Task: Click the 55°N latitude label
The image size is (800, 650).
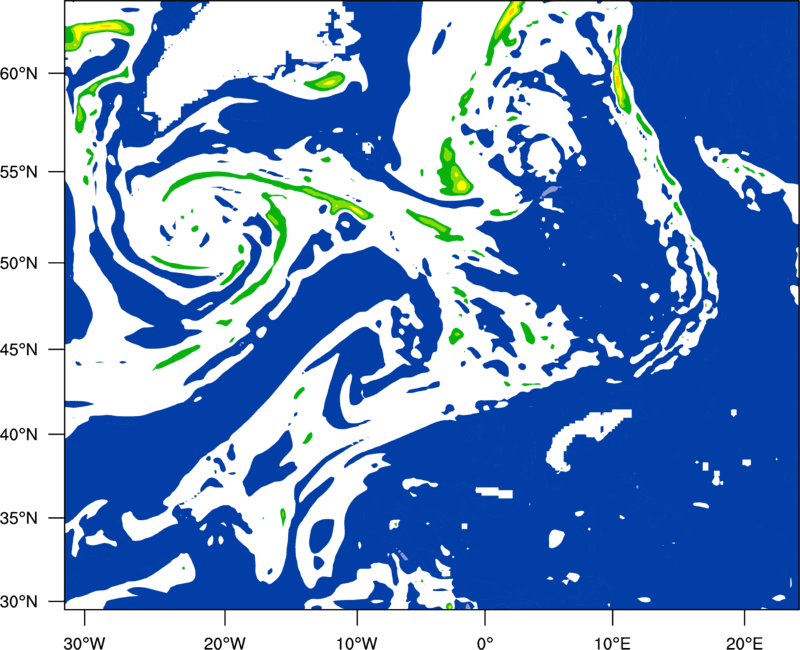Action: (x=19, y=172)
